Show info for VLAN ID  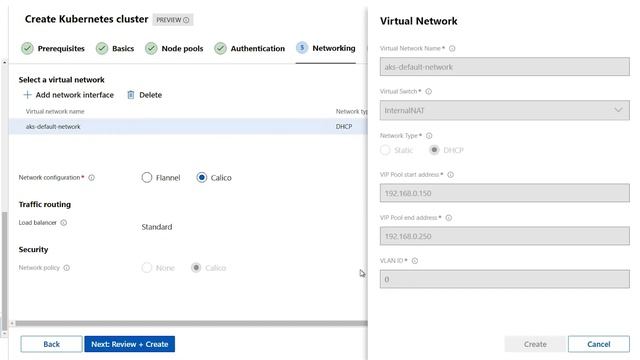coord(415,260)
